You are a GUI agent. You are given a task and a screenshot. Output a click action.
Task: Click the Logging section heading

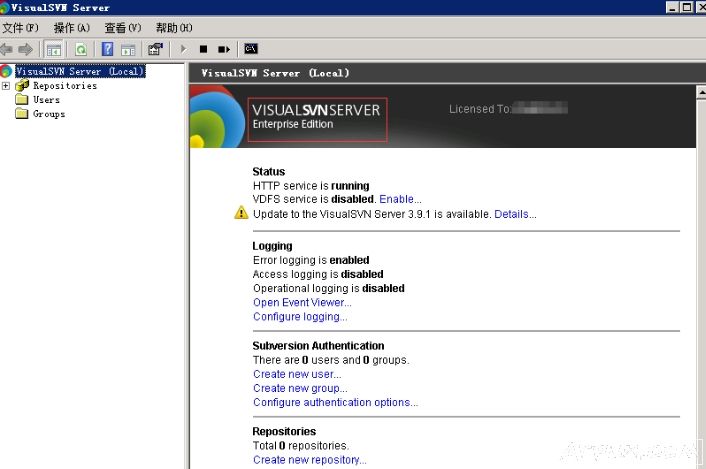pyautogui.click(x=272, y=246)
